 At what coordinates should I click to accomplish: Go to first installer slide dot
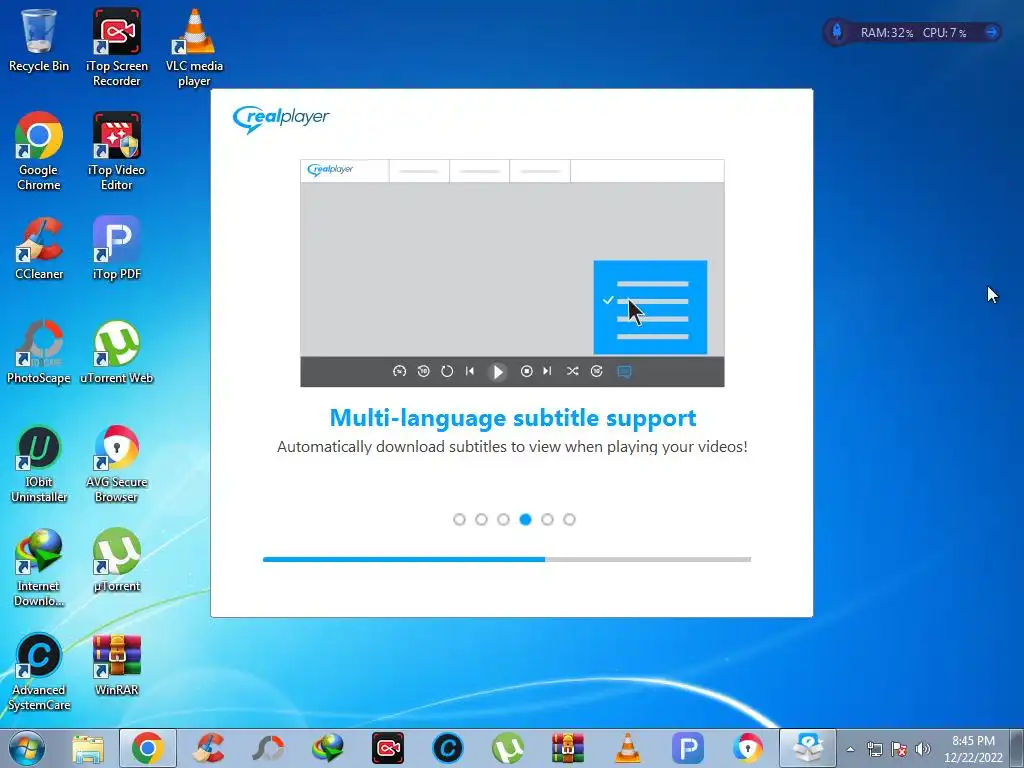[459, 519]
